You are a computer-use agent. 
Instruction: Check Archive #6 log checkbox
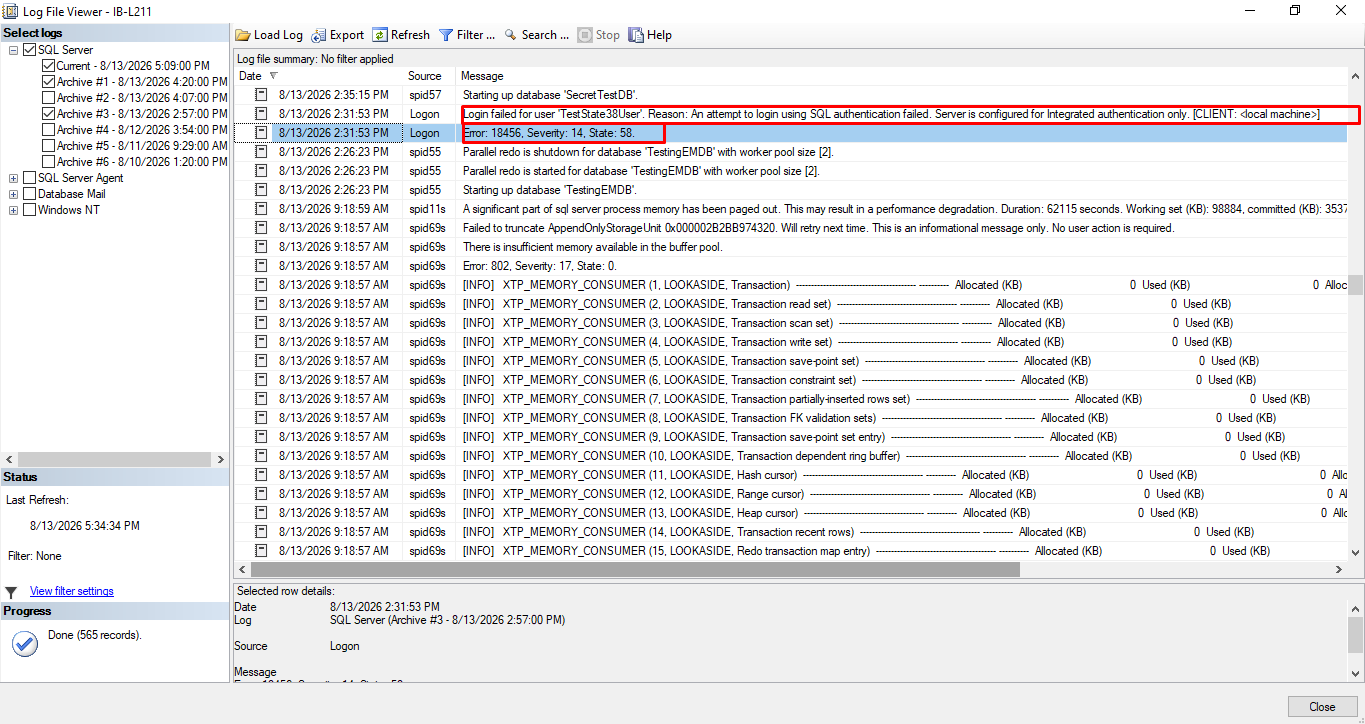coord(48,162)
